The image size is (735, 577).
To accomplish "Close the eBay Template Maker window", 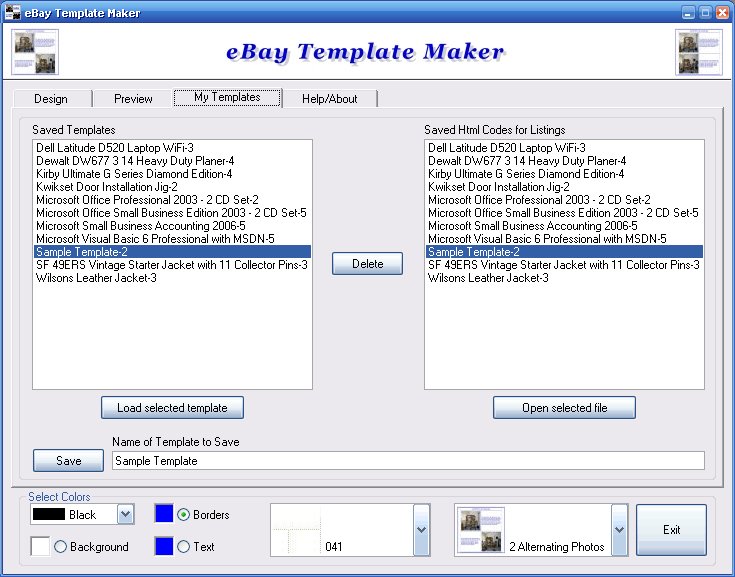I will 722,13.
